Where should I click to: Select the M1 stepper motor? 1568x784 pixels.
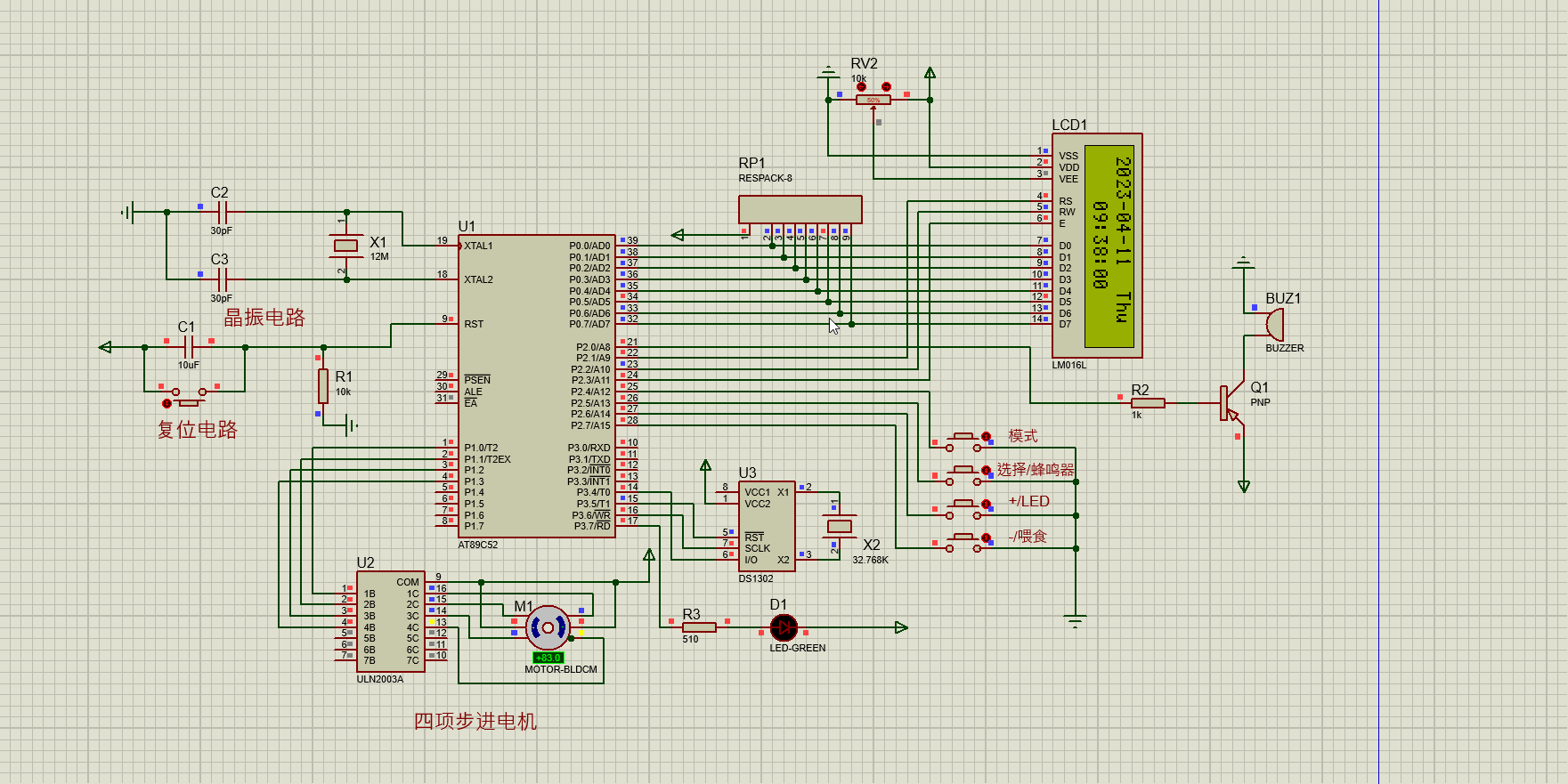(548, 628)
